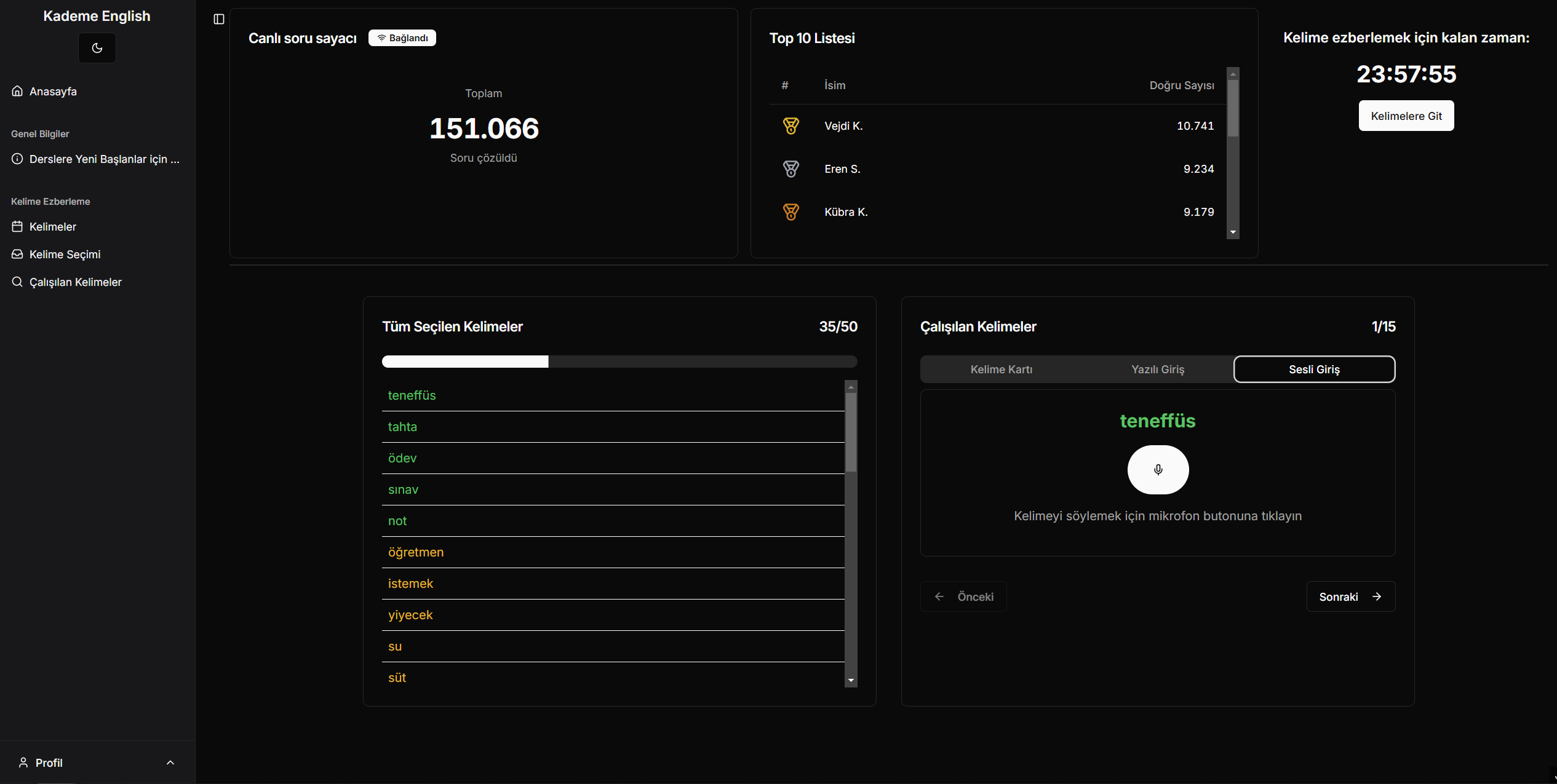Click the İsim column header
This screenshot has width=1557, height=784.
pos(835,85)
